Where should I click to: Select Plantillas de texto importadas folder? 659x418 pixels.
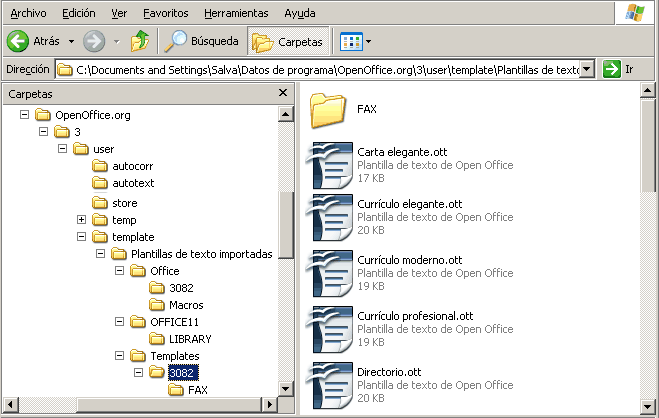192,254
